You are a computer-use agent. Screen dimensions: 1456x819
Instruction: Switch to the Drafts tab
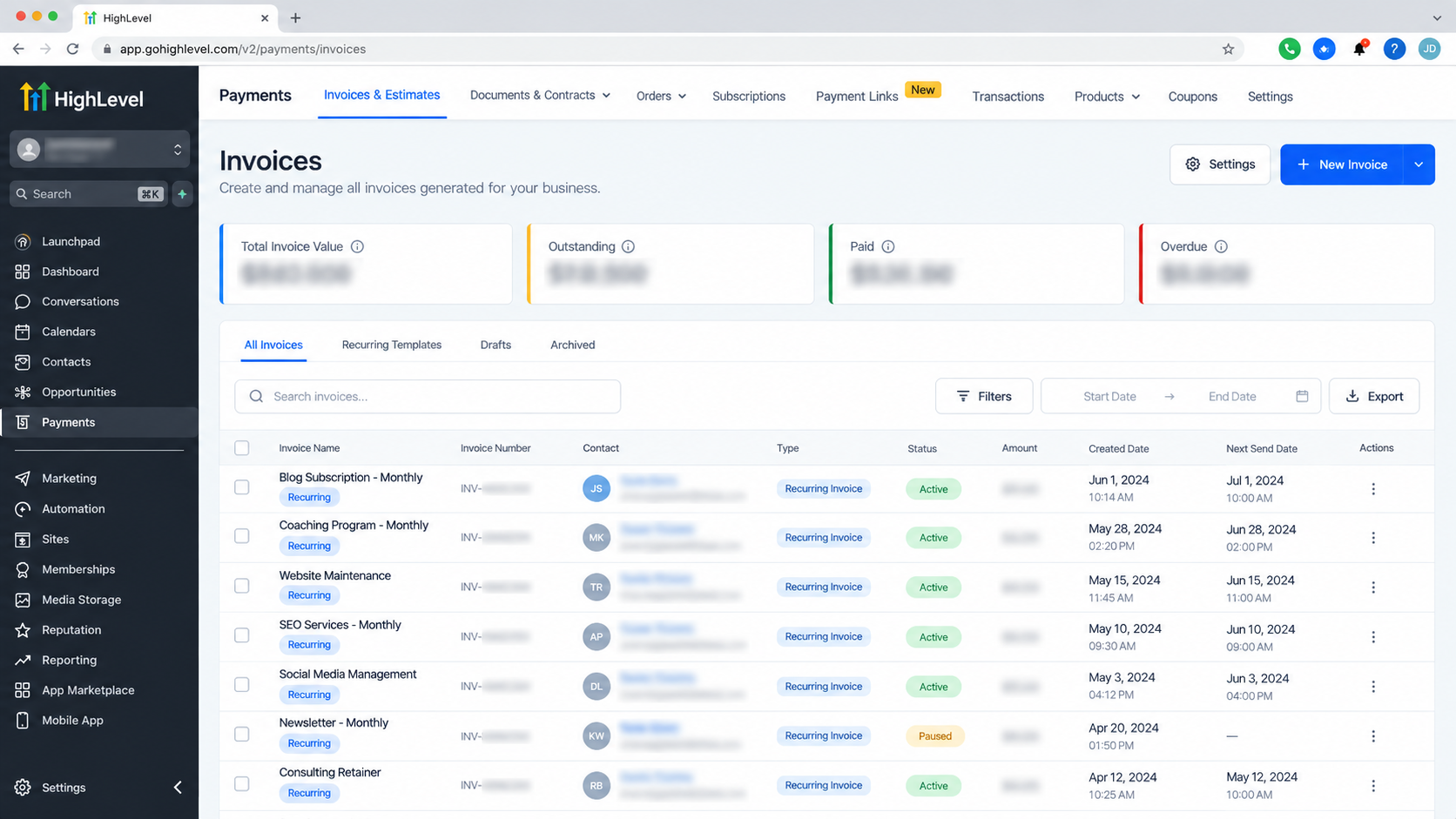tap(495, 345)
